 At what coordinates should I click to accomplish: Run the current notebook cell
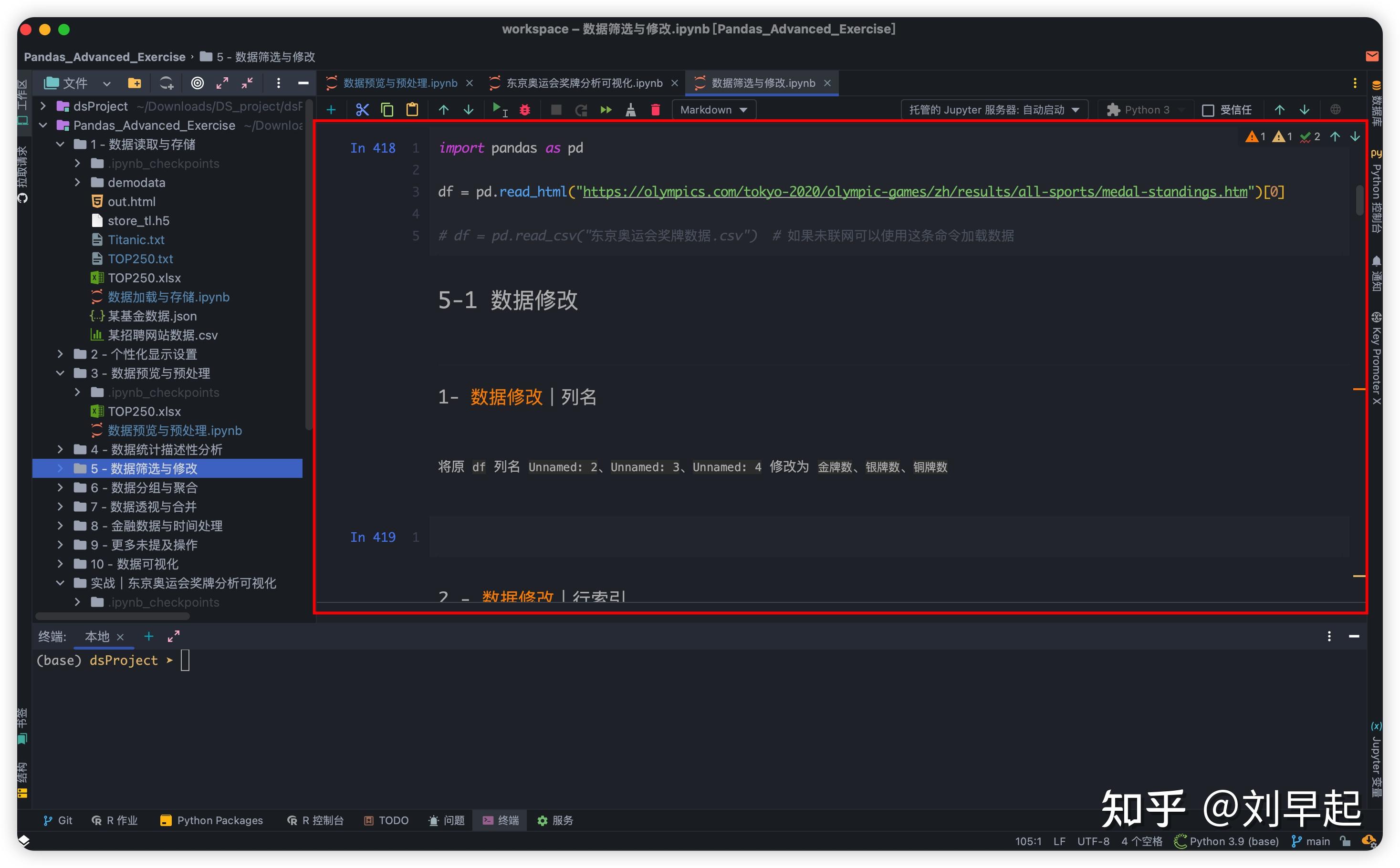point(497,109)
